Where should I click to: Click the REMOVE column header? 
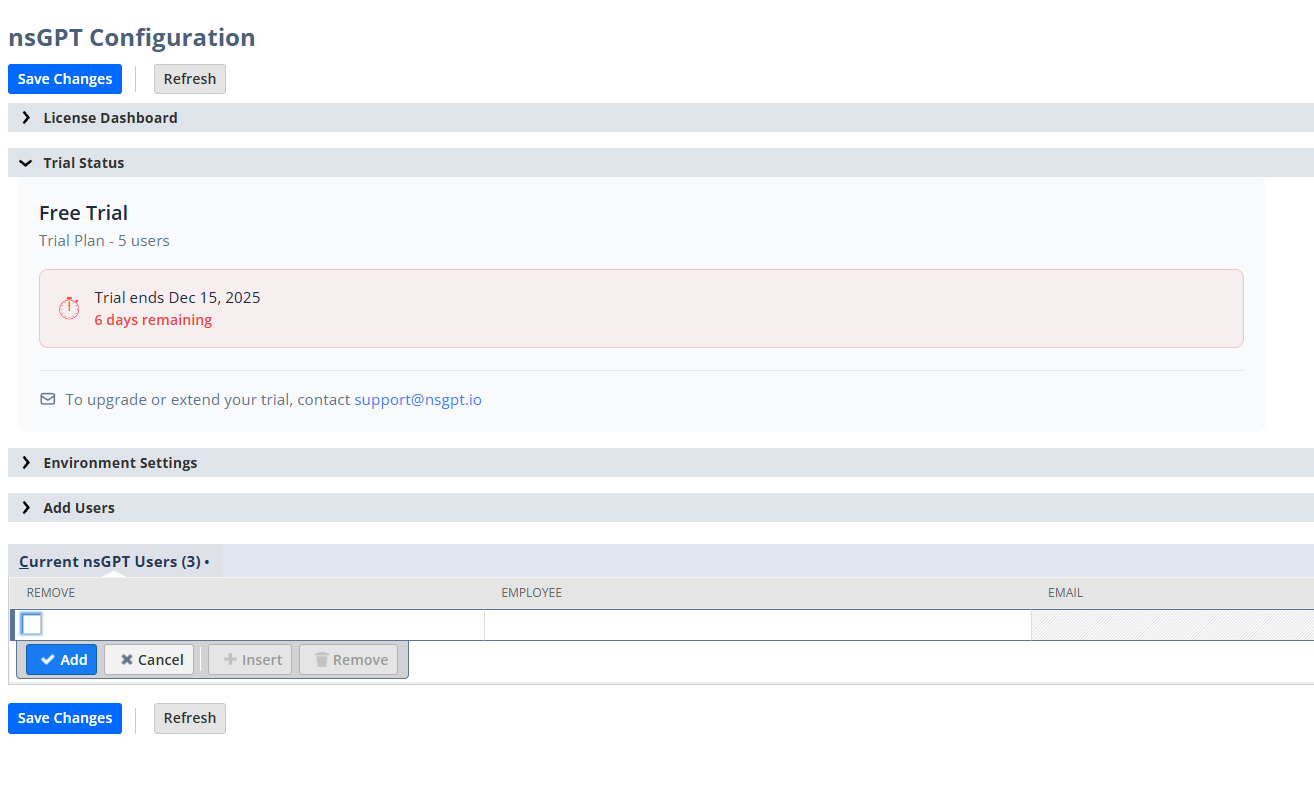click(x=51, y=593)
